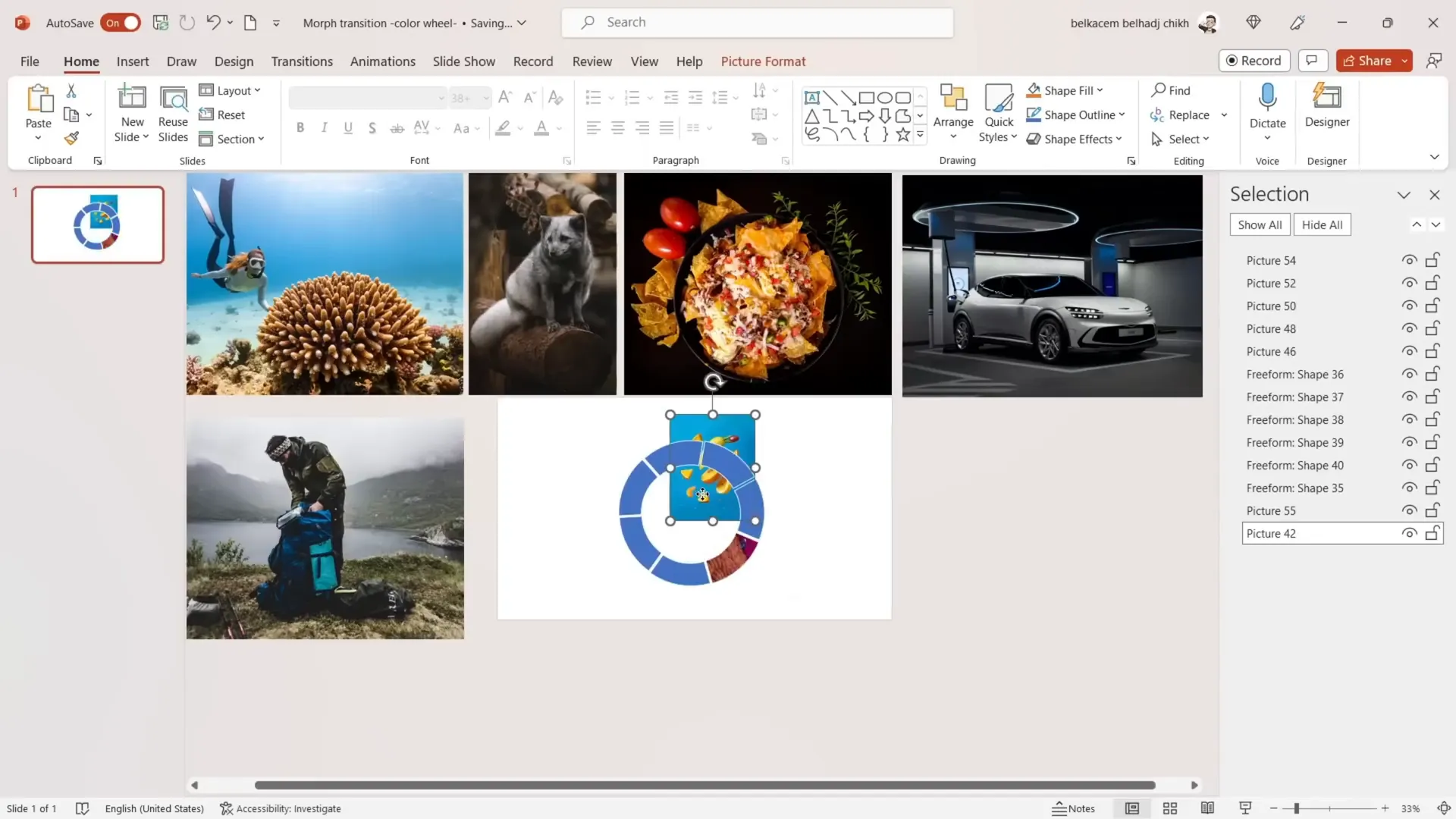Click the zoom slider handle
Viewport: 1456px width, 819px height.
pos(1297,808)
